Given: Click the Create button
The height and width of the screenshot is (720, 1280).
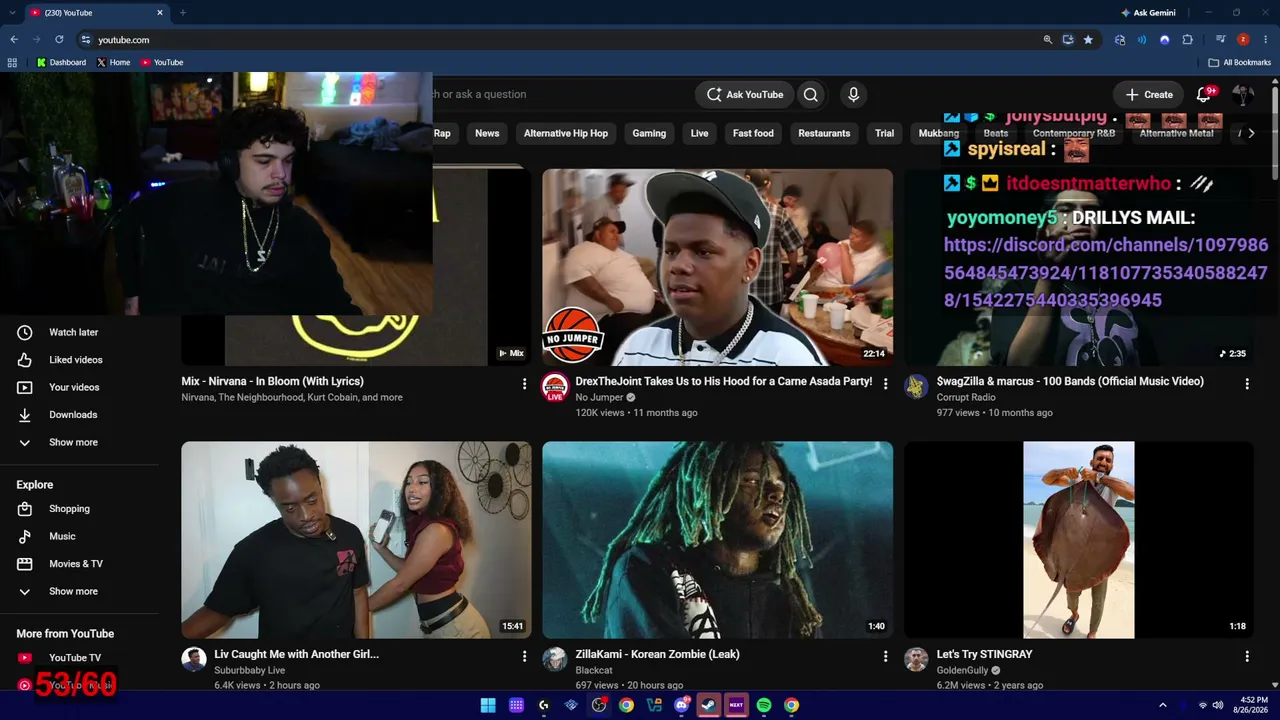Looking at the screenshot, I should pyautogui.click(x=1149, y=95).
